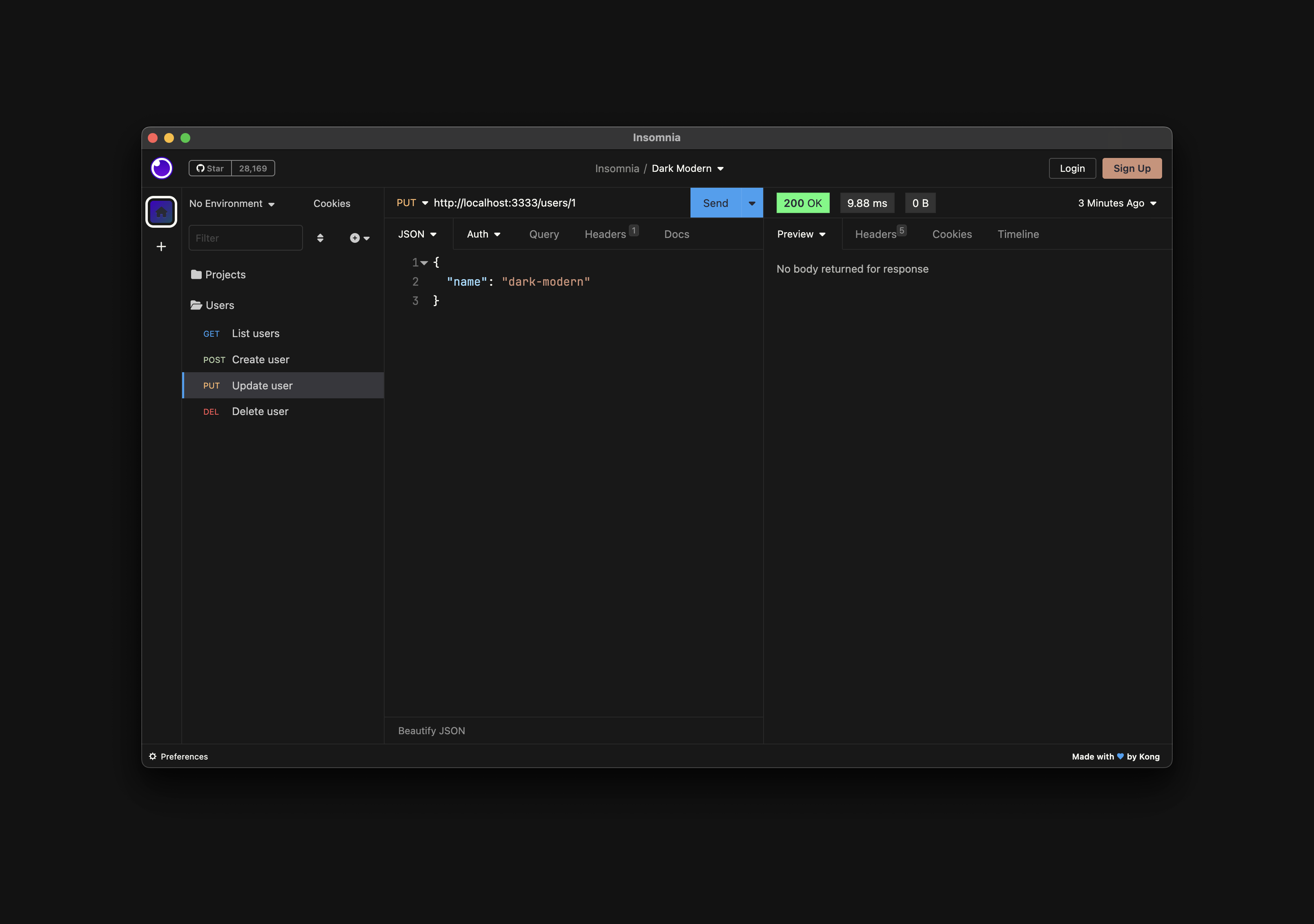Open the Dark Modern project dropdown
This screenshot has height=924, width=1314.
(687, 169)
